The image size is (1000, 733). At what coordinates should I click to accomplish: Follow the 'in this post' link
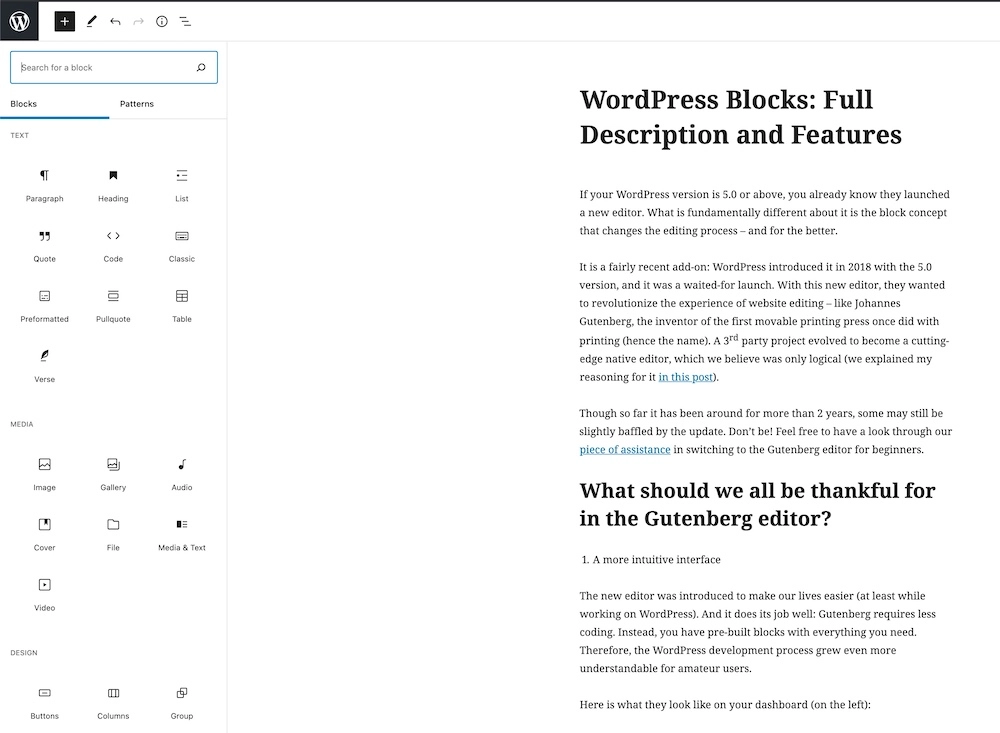pyautogui.click(x=686, y=377)
